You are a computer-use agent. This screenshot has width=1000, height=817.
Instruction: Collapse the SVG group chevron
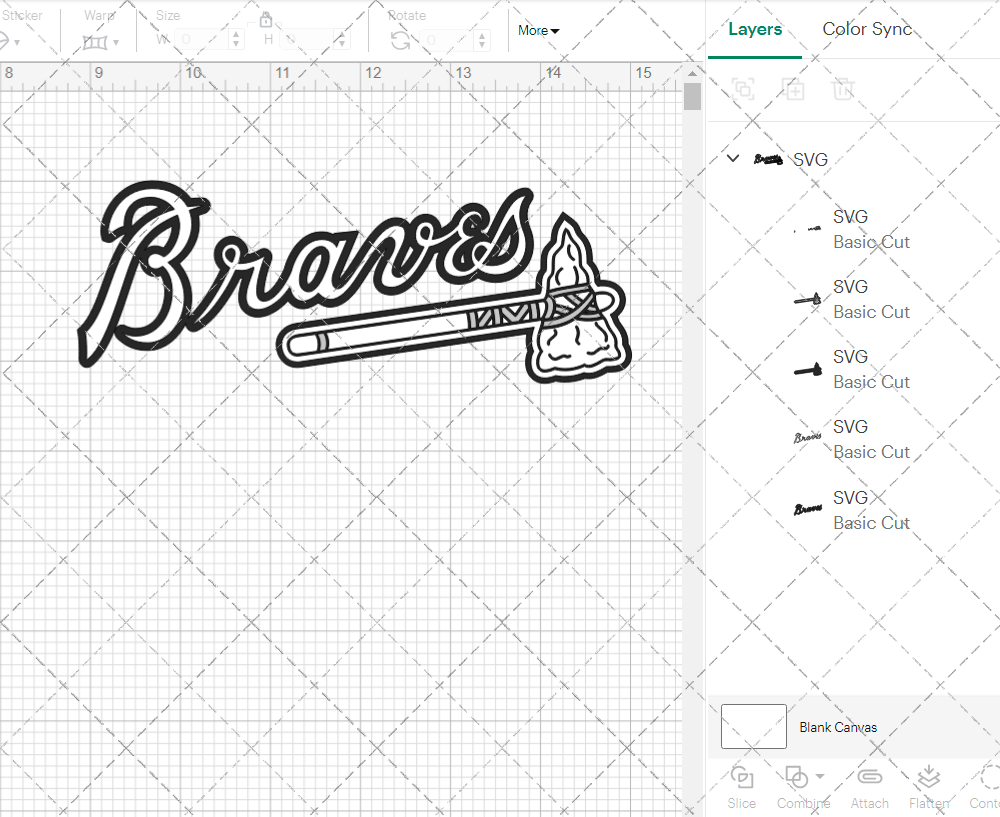click(733, 159)
